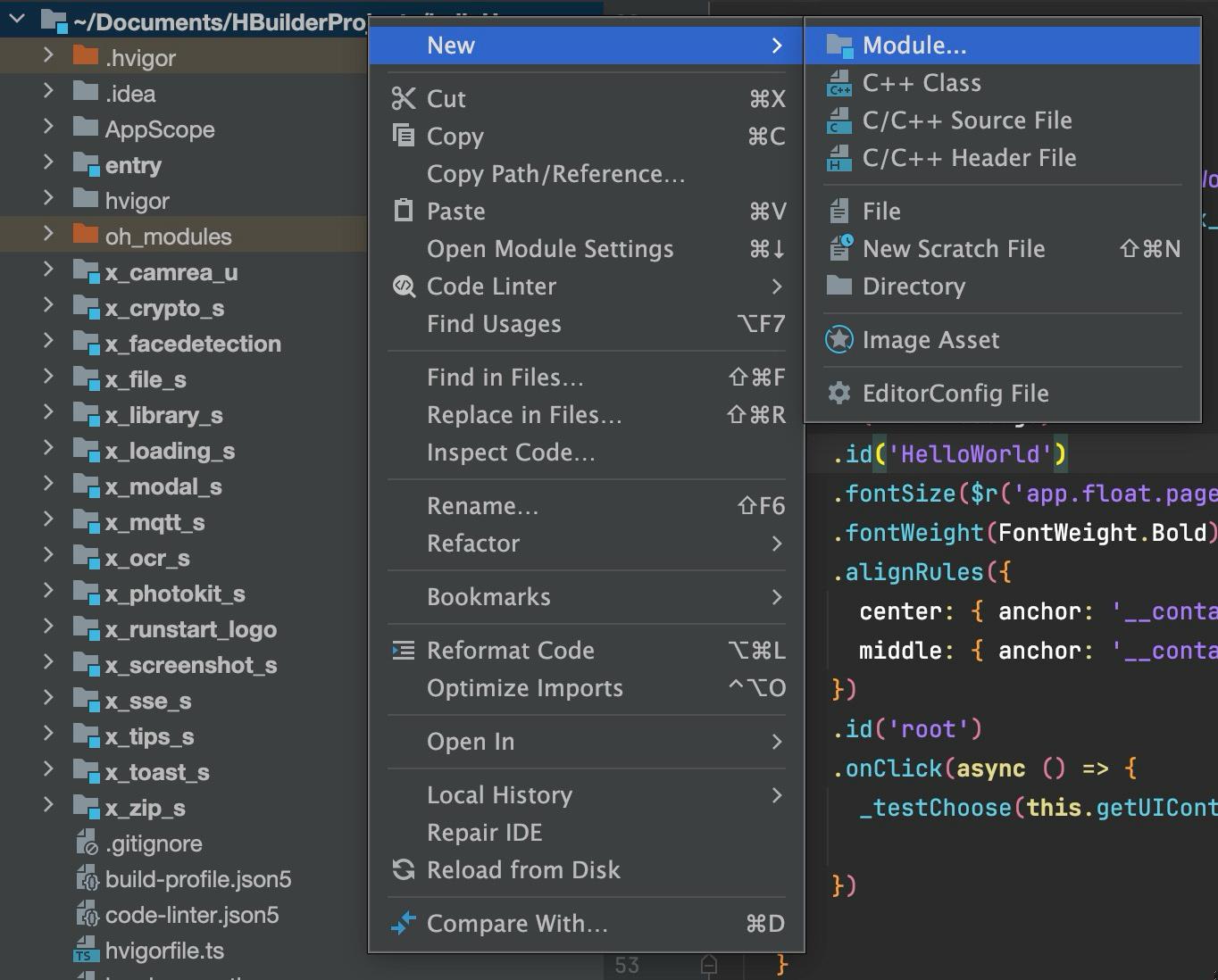Choose Directory from the New submenu

point(913,287)
